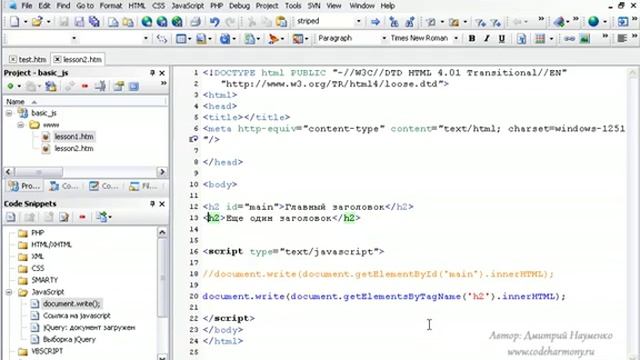This screenshot has width=640, height=360.
Task: Open the "striped" dropdown
Action: pos(358,21)
